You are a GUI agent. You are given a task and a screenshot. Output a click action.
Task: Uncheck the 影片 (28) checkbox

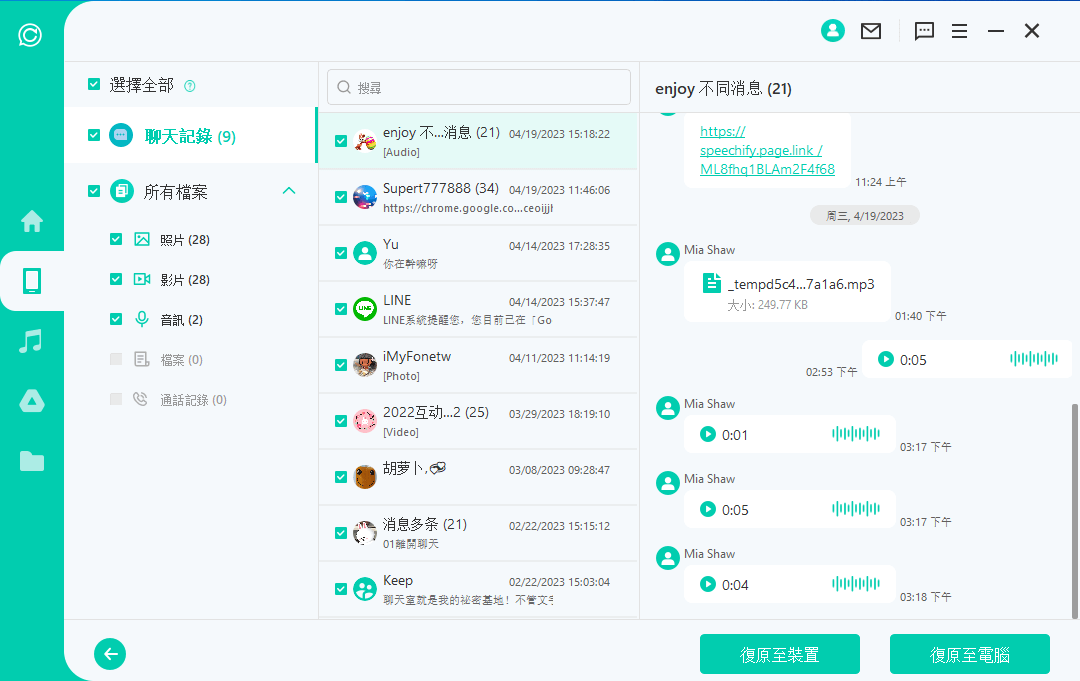point(117,279)
